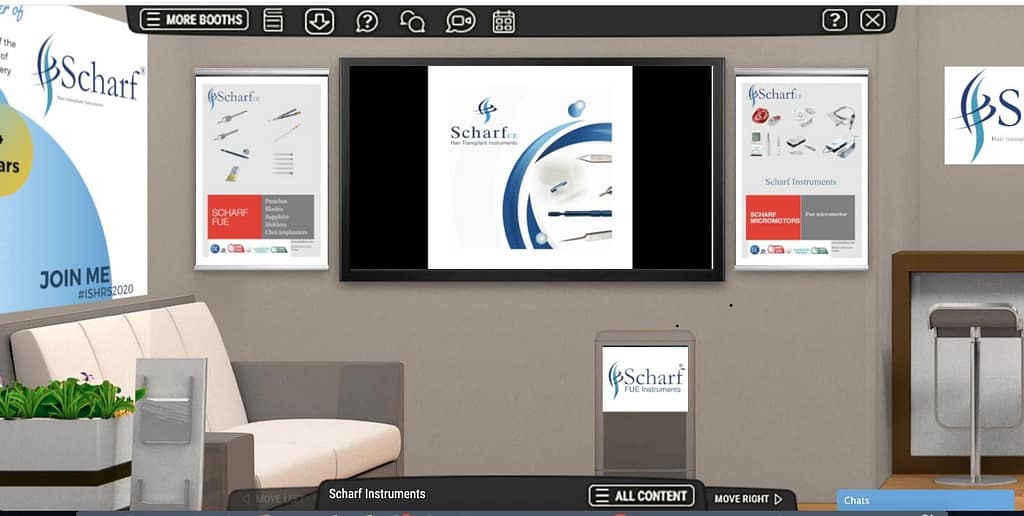The width and height of the screenshot is (1024, 516).
Task: Open the Scharf Micromotors poster on right
Action: click(801, 169)
